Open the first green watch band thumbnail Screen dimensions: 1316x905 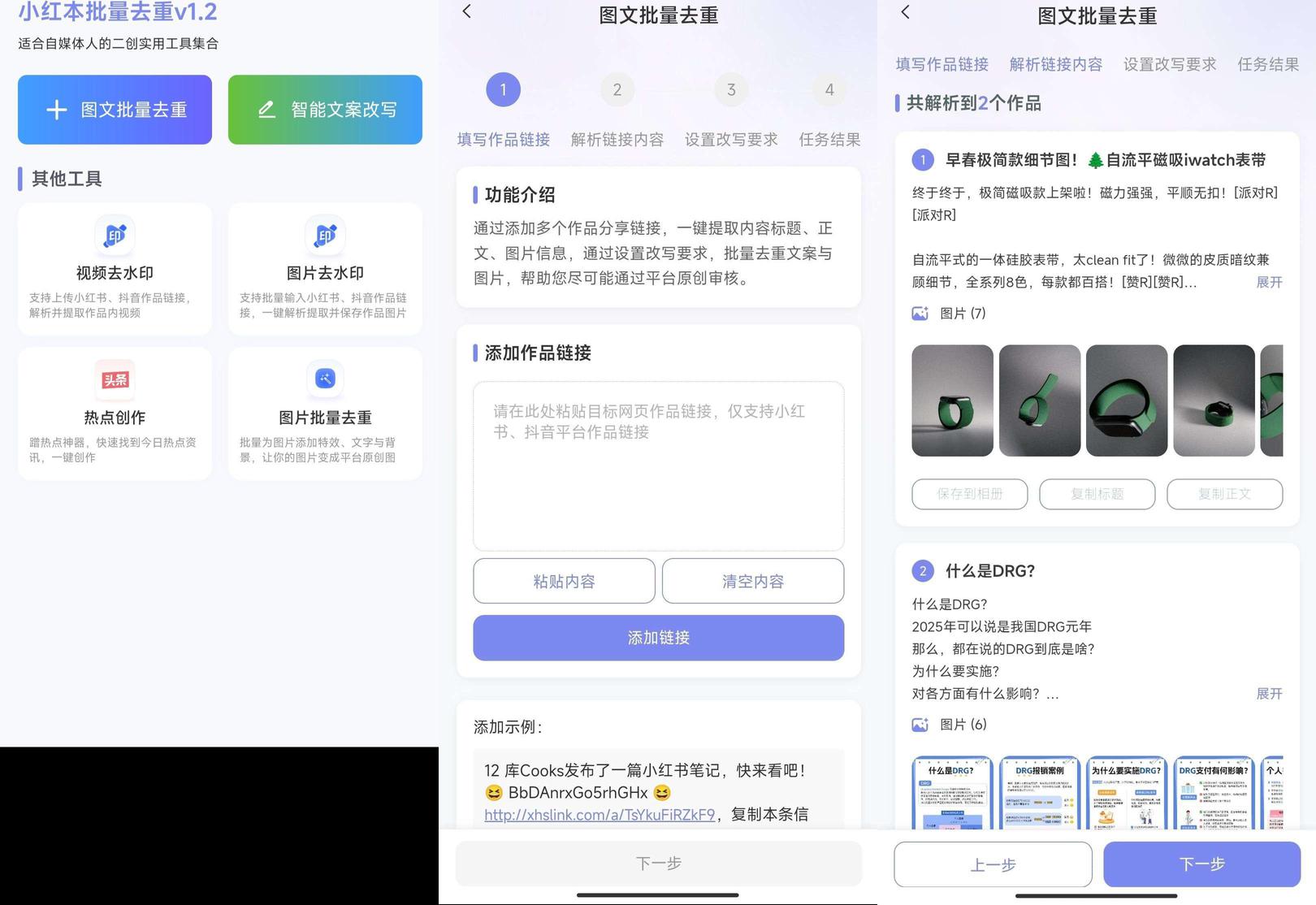click(952, 401)
